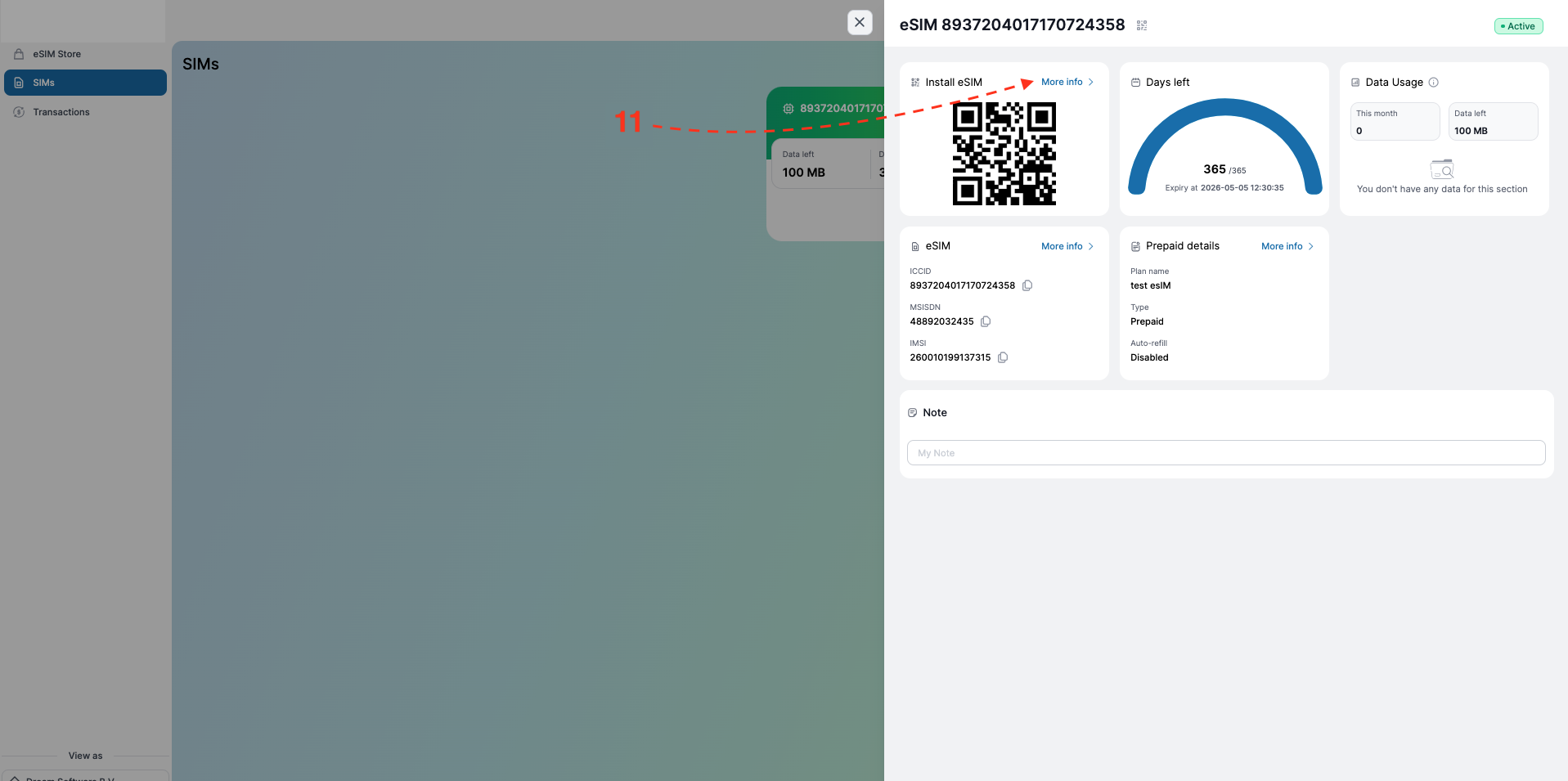Screen dimensions: 1568x781
Task: Click QR code icon next to eSIM title
Action: click(x=1142, y=25)
